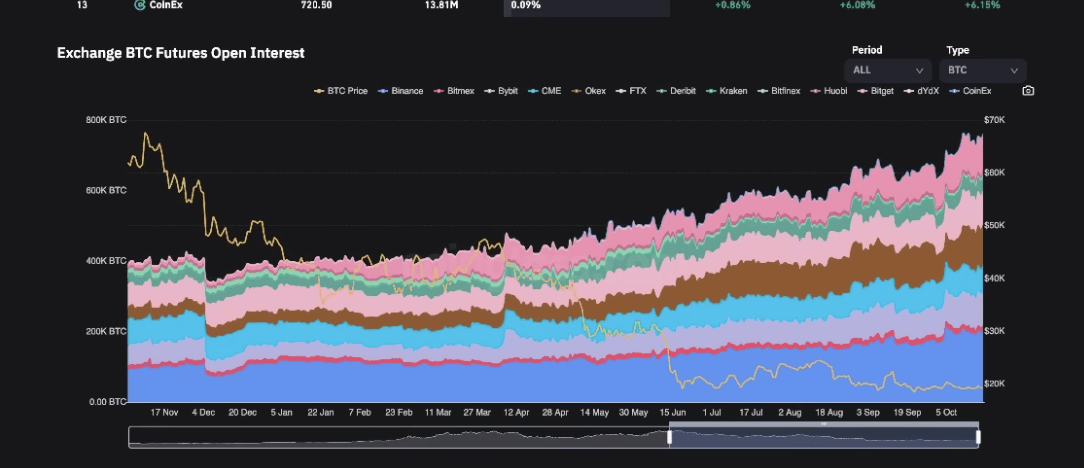This screenshot has height=468, width=1084.
Task: Toggle CoinEx legend series
Action: 970,91
